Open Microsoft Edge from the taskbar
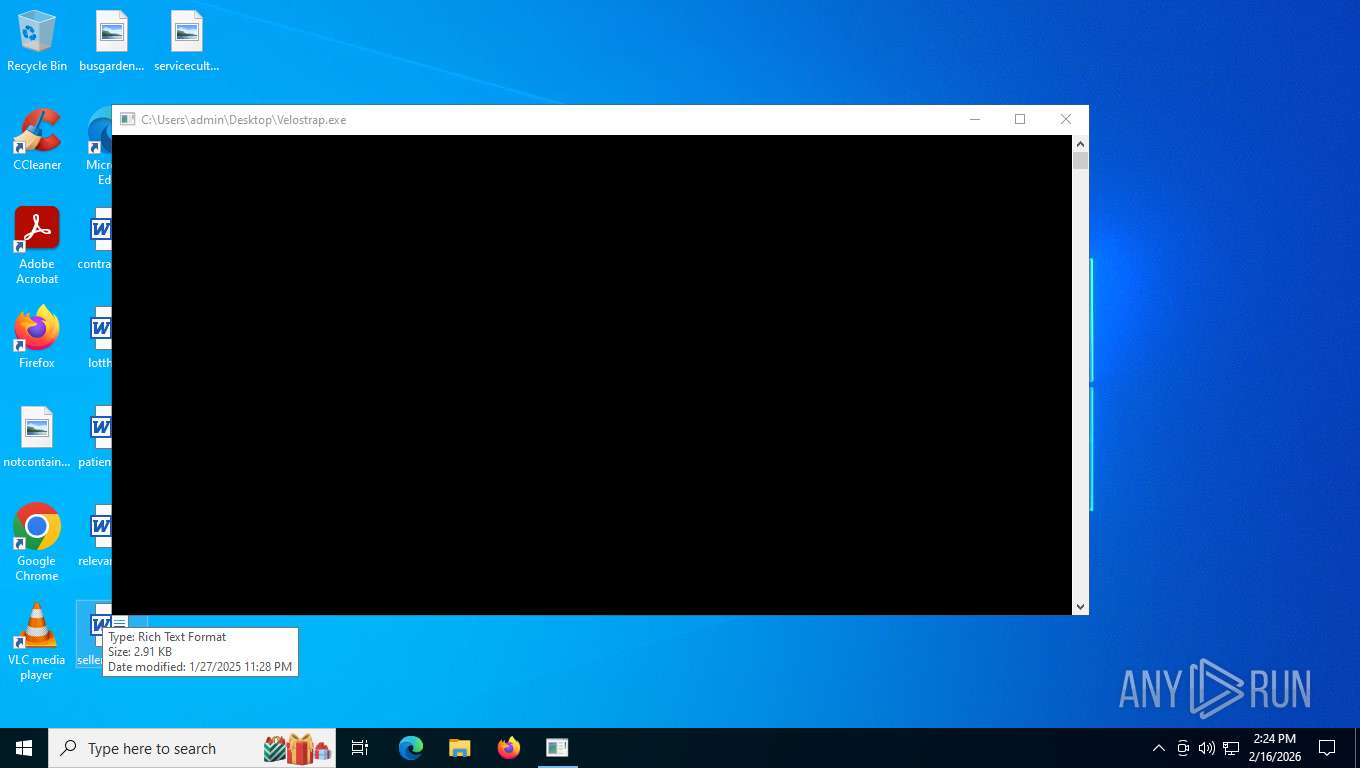 (x=411, y=748)
